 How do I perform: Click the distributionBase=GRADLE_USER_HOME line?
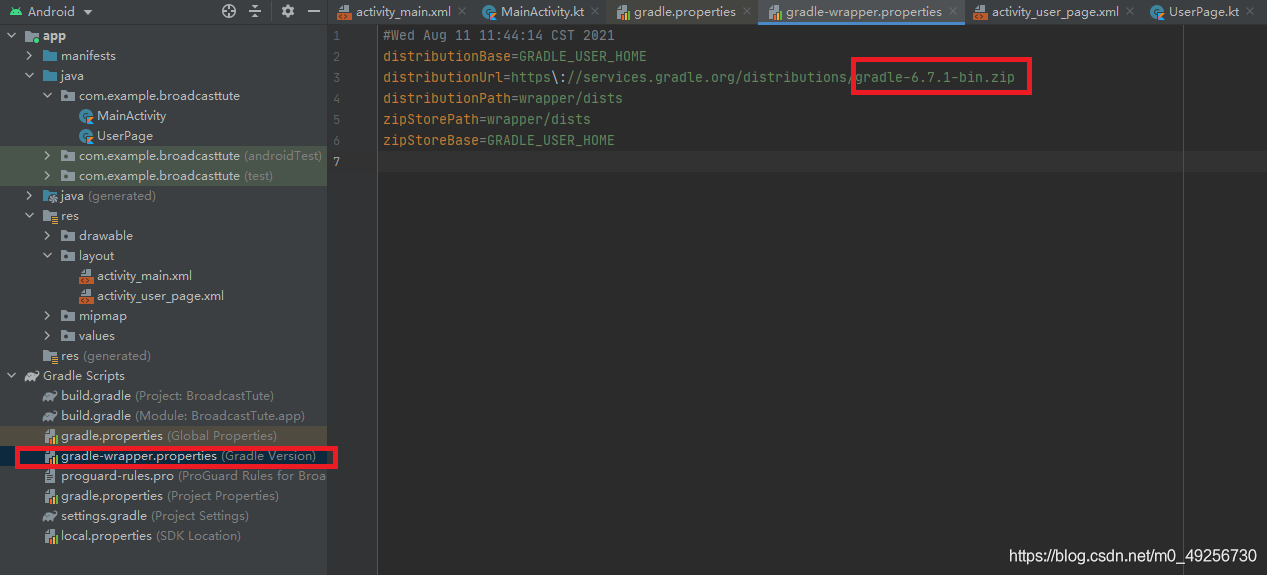(515, 56)
